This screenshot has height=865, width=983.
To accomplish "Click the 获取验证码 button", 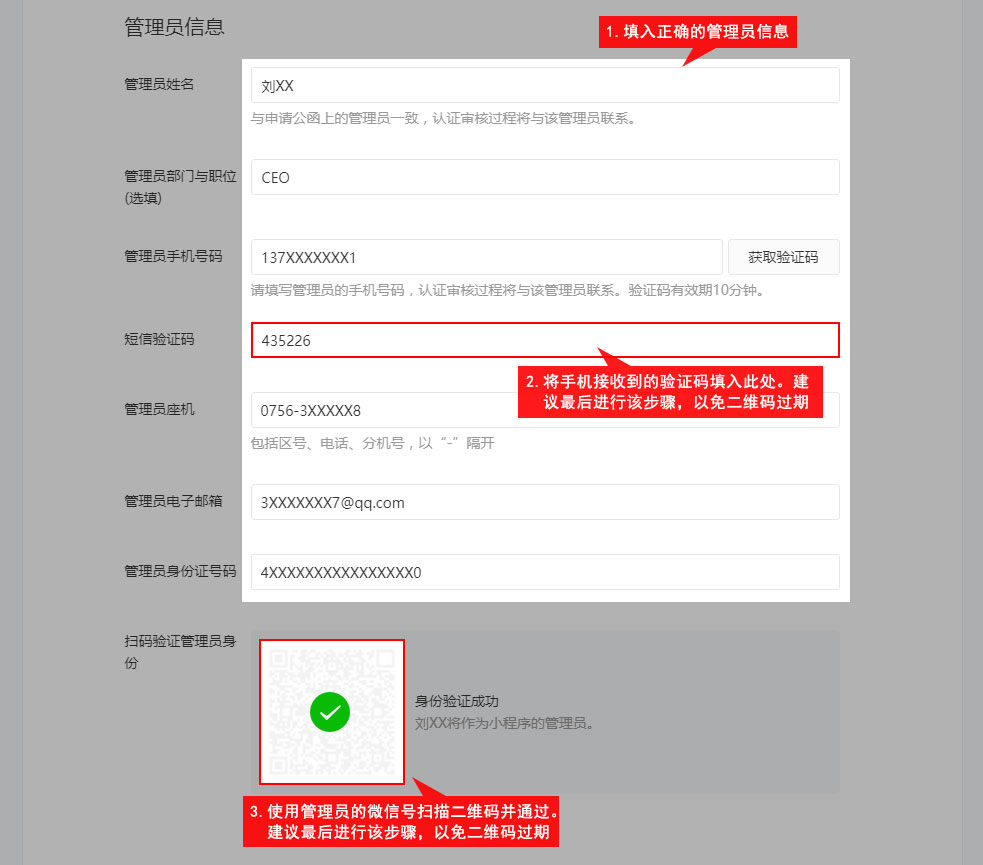I will click(784, 257).
